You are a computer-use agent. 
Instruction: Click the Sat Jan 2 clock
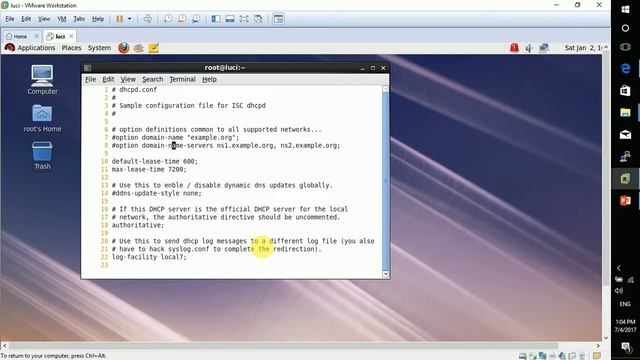(x=583, y=48)
